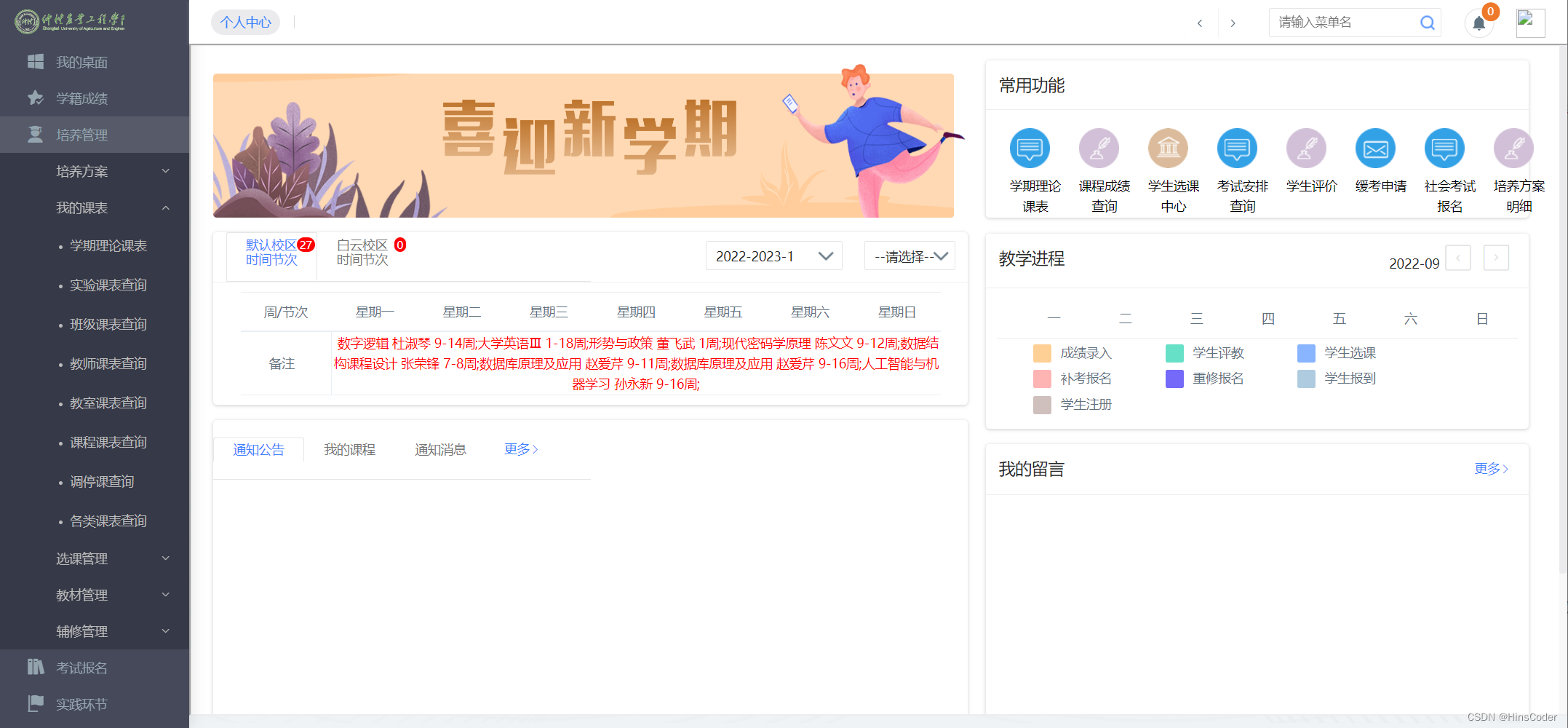Open 学期理论课表 shortcut icon

point(1030,149)
